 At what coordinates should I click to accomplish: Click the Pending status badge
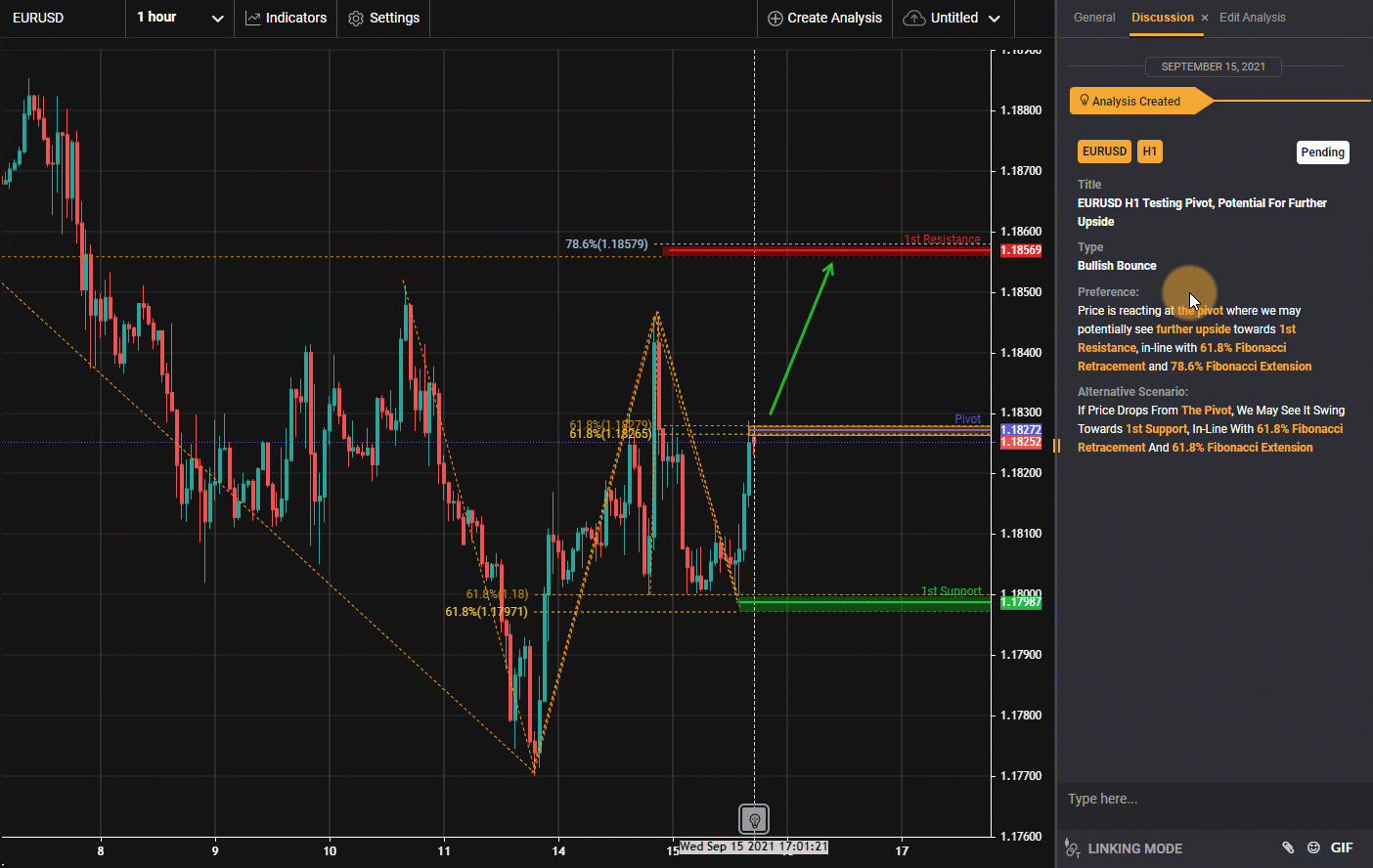point(1322,152)
